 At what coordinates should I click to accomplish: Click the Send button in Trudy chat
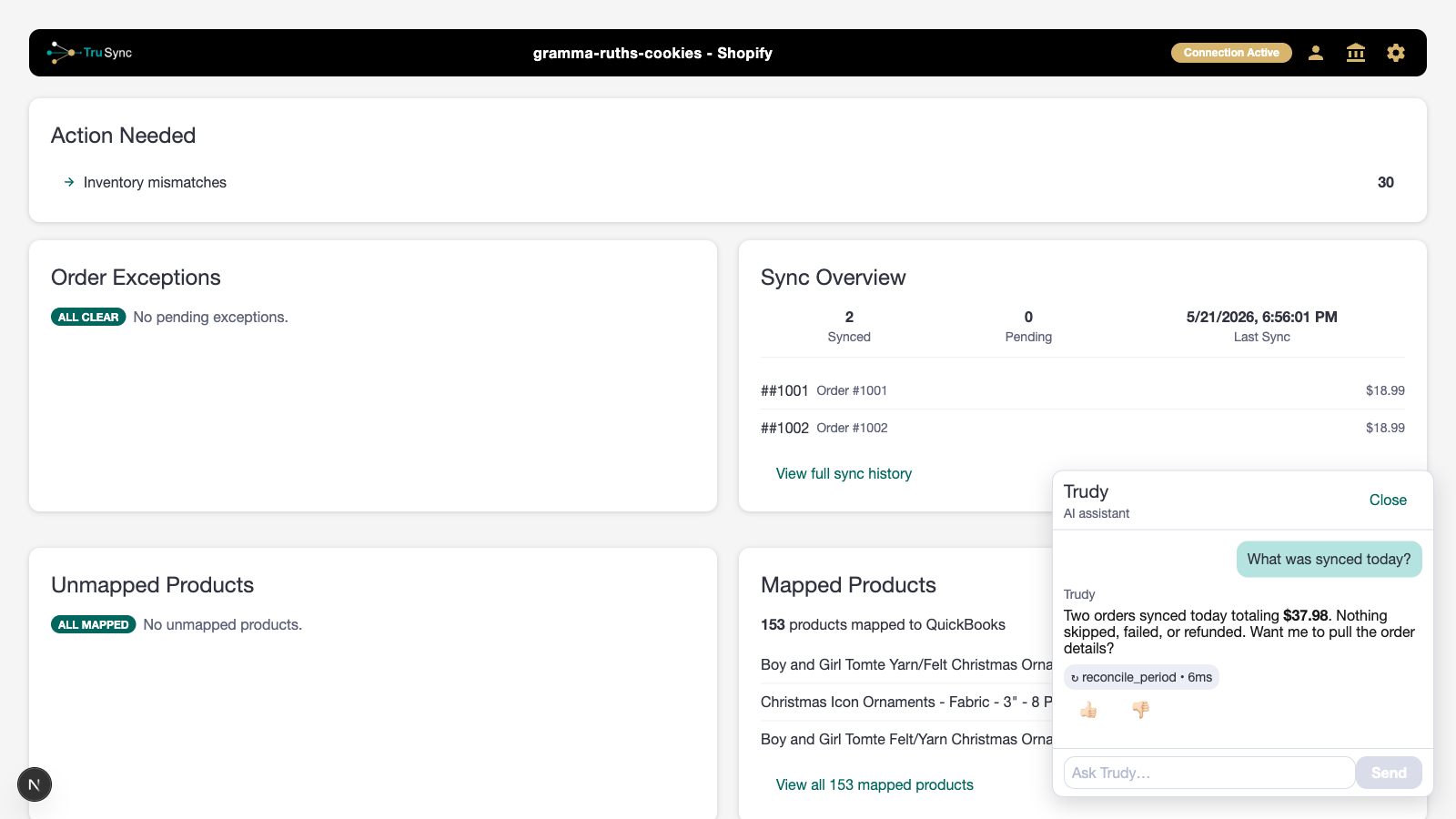[1389, 773]
